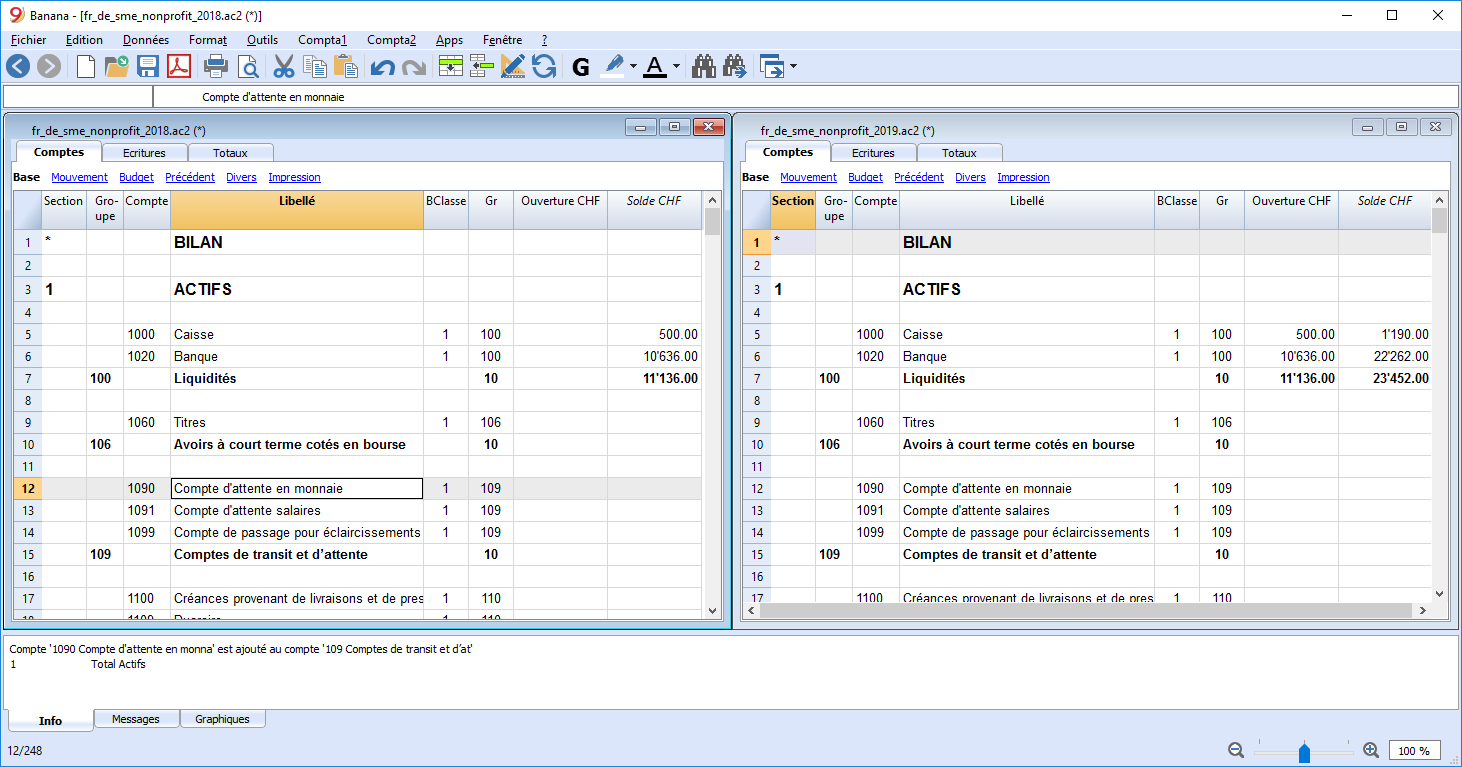
Task: Click the zoom out magnifier icon
Action: 1236,750
